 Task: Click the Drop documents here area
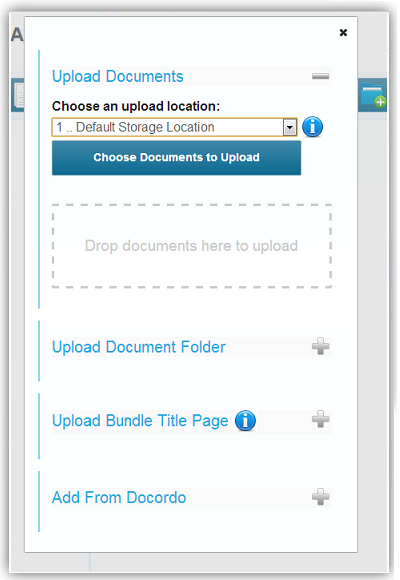[191, 246]
